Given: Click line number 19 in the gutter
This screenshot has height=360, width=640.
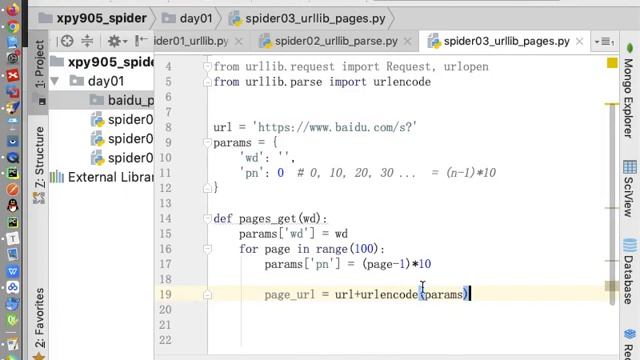Looking at the screenshot, I should 165,294.
